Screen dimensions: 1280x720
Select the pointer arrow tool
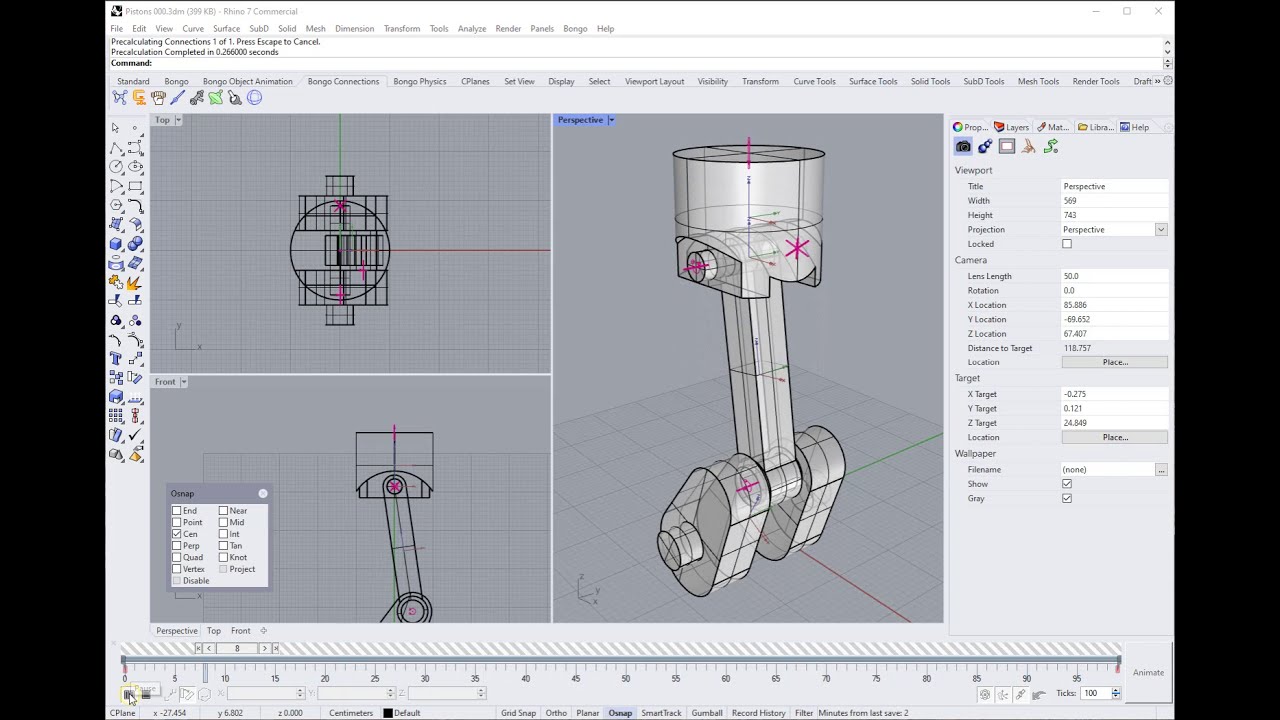coord(116,128)
